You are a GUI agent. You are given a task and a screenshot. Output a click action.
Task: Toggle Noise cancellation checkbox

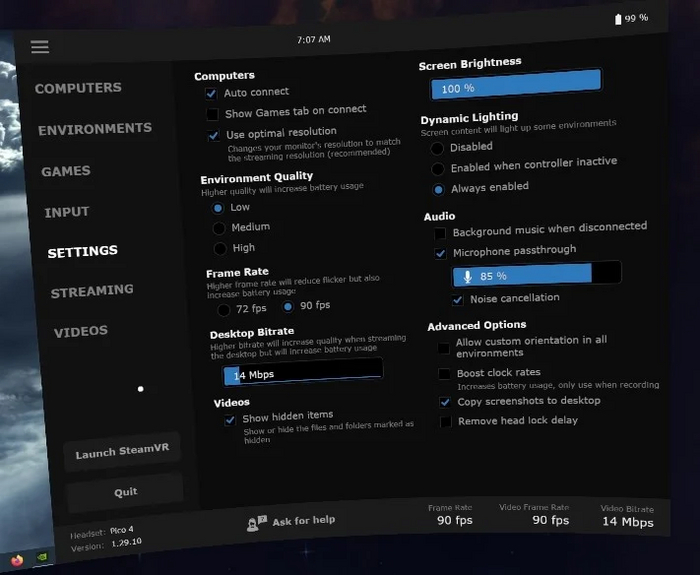click(458, 300)
